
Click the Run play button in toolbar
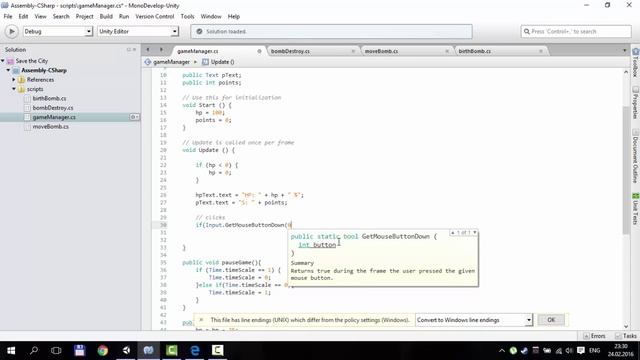11,31
